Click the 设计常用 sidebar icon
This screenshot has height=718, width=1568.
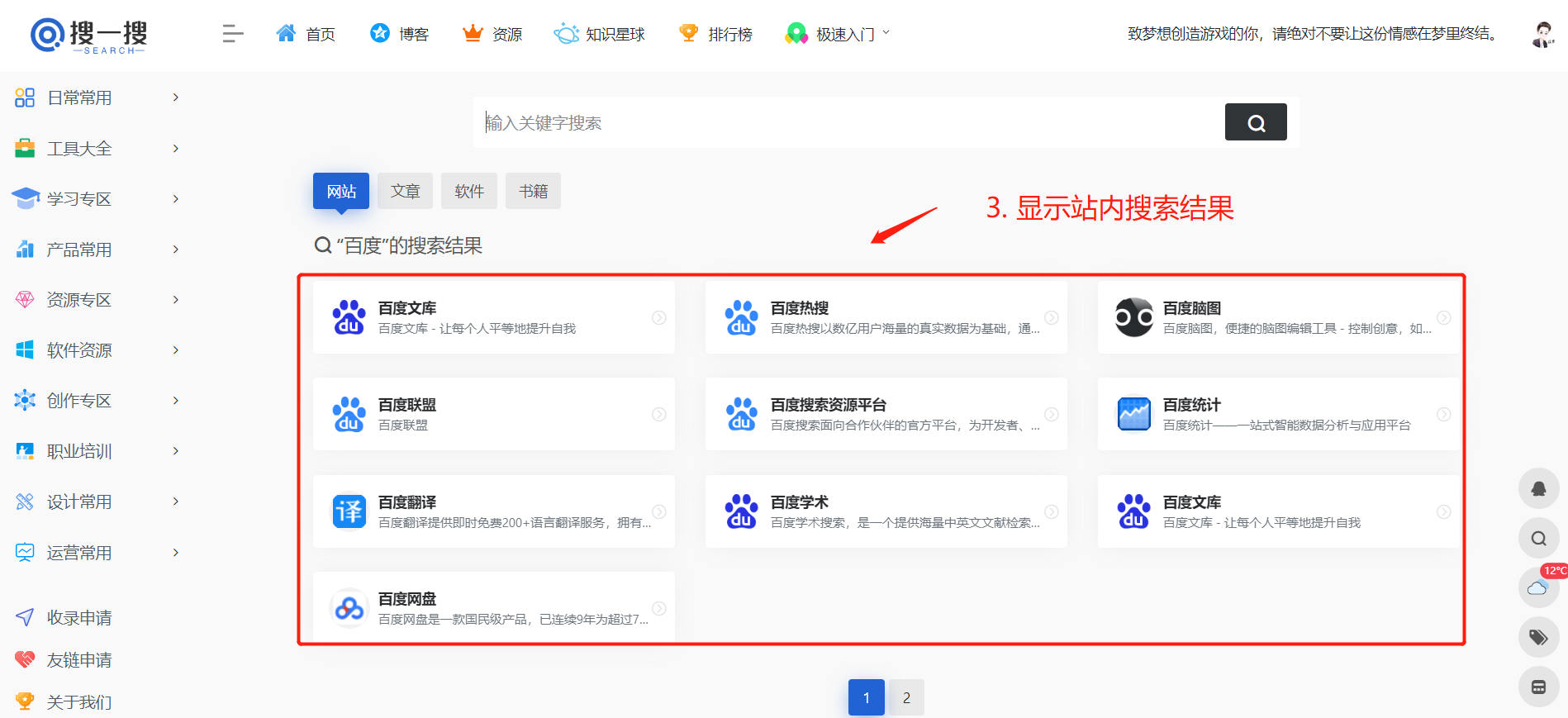(25, 502)
